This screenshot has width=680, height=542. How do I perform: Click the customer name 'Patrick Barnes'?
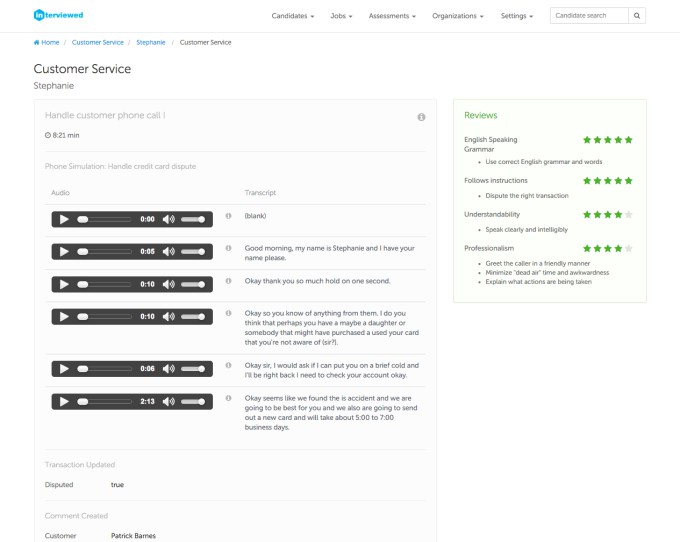(x=133, y=536)
